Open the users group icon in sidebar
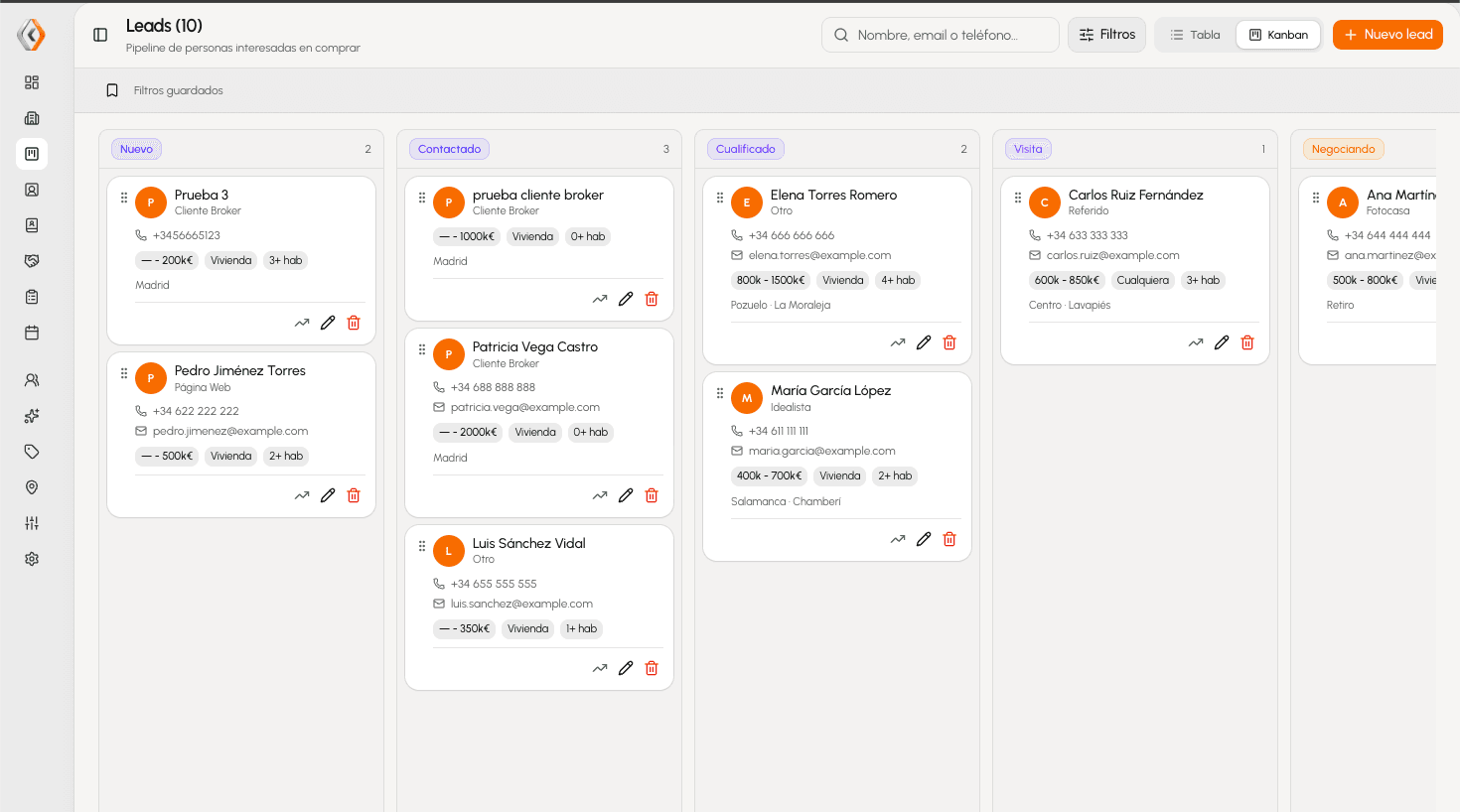Screen dimensions: 1460x812 pyautogui.click(x=32, y=380)
